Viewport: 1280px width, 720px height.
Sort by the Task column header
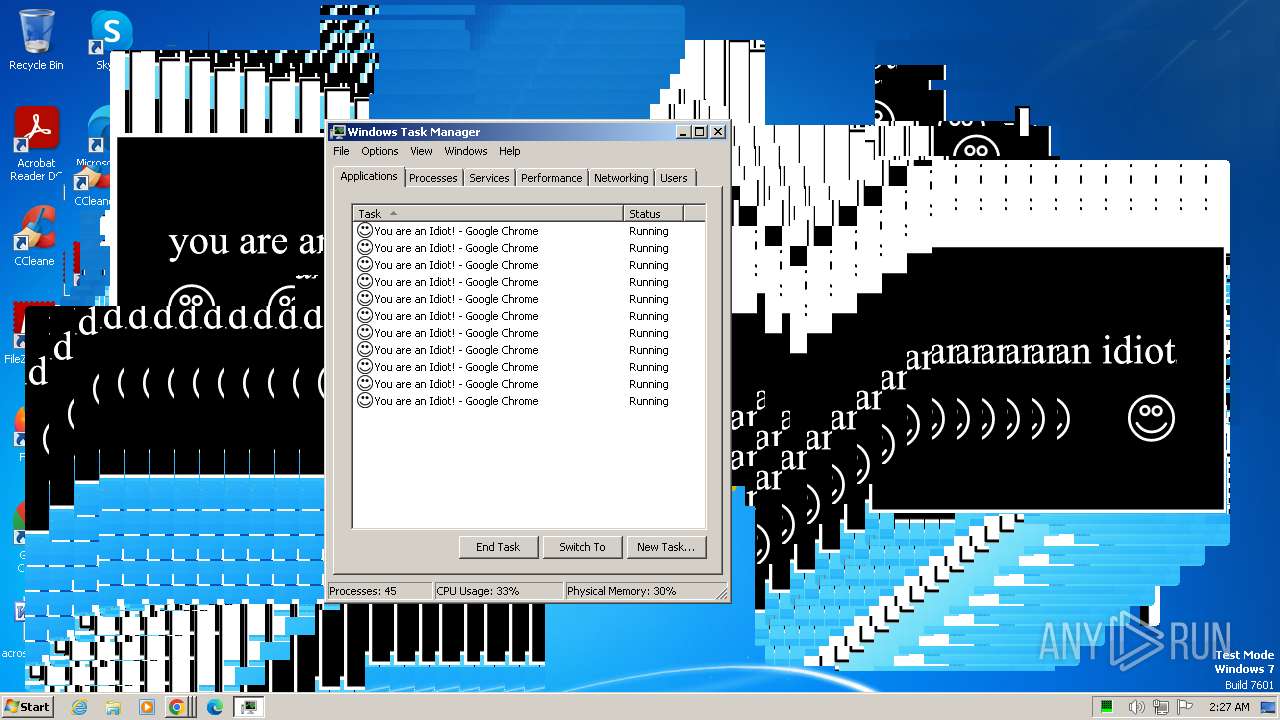488,213
